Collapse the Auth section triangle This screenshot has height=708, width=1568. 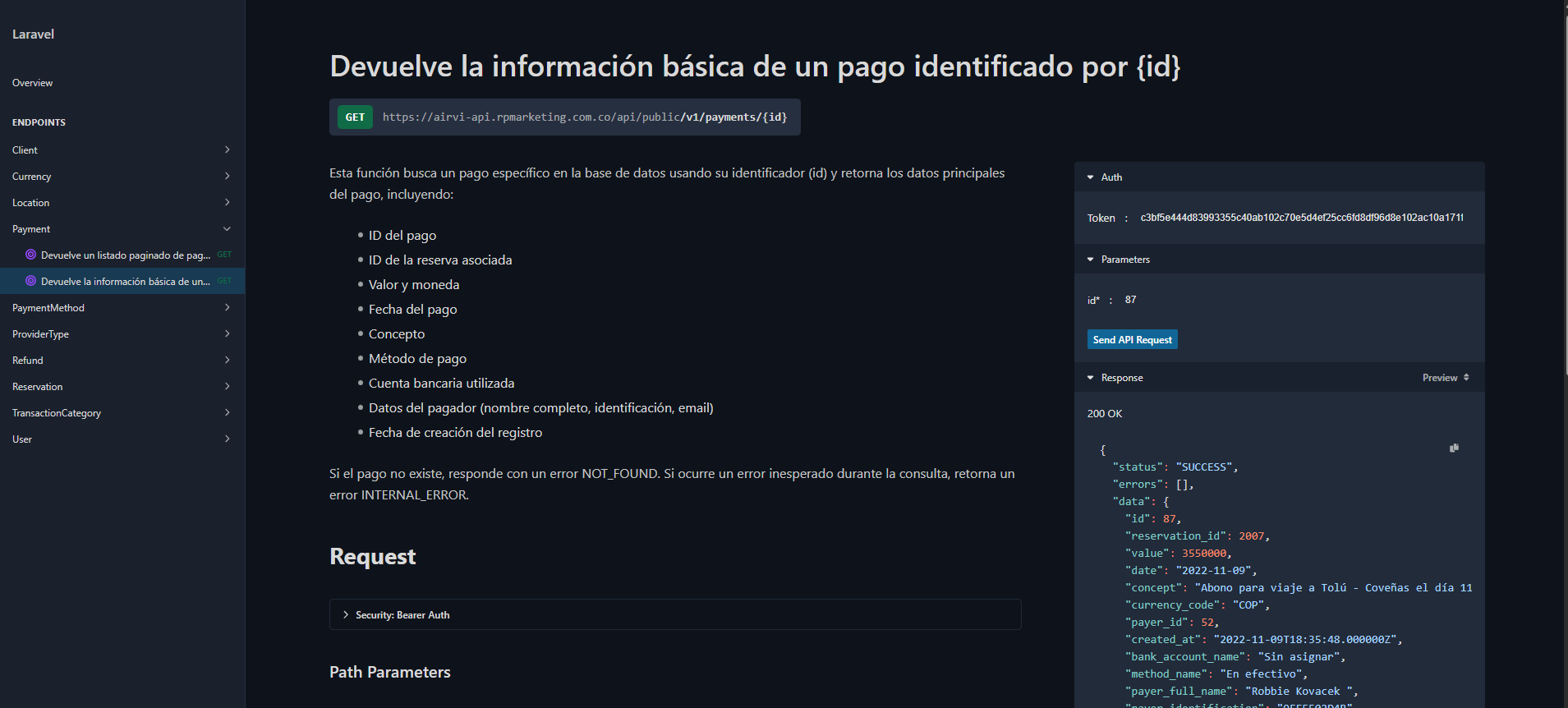(x=1090, y=177)
